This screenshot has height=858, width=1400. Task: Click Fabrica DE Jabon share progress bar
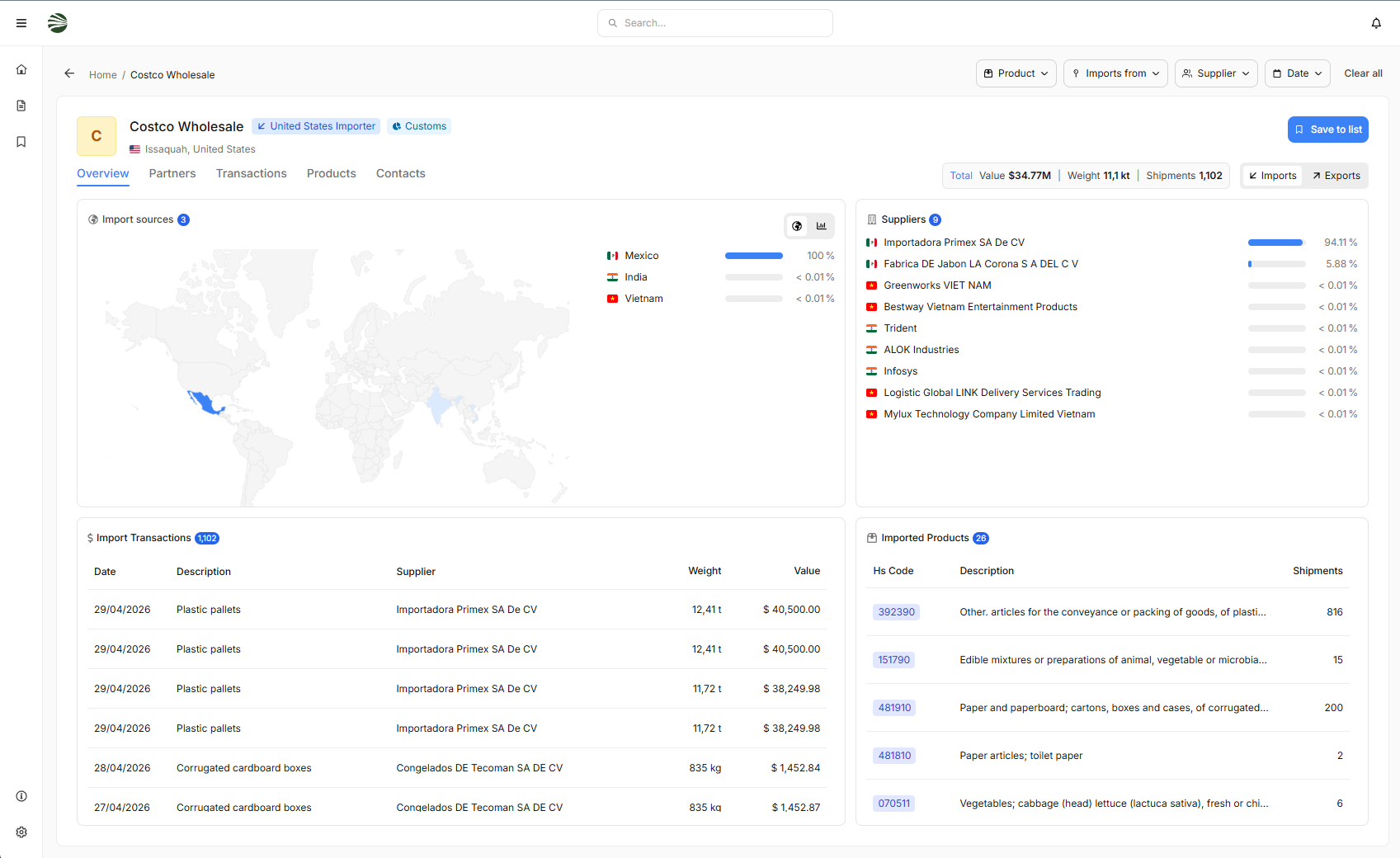pyautogui.click(x=1277, y=264)
